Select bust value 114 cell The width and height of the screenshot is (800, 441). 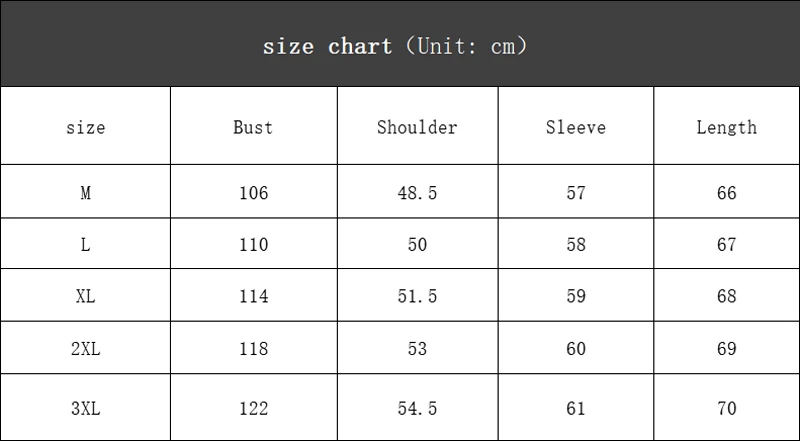pyautogui.click(x=254, y=295)
